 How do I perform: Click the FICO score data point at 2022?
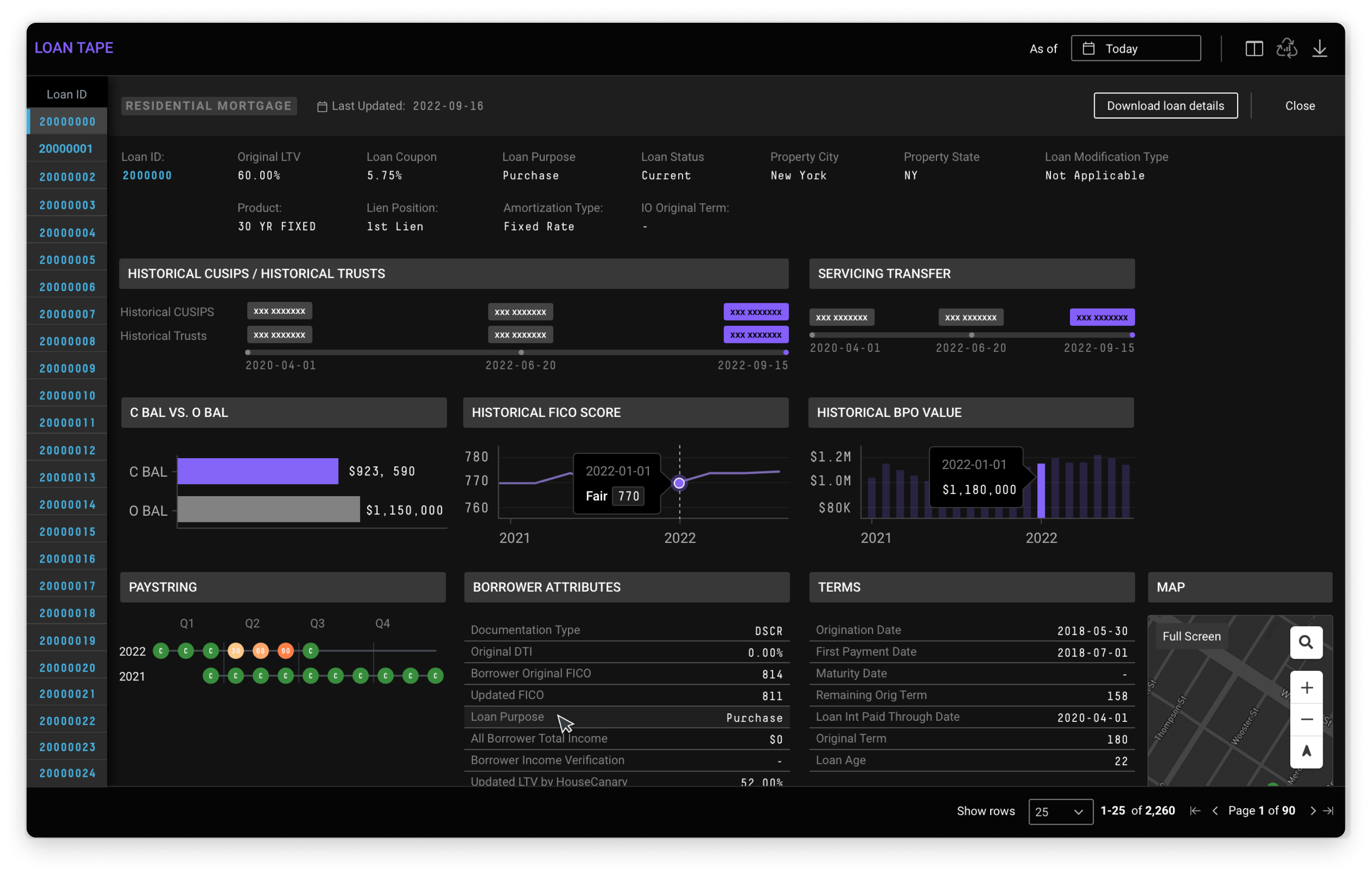coord(679,483)
